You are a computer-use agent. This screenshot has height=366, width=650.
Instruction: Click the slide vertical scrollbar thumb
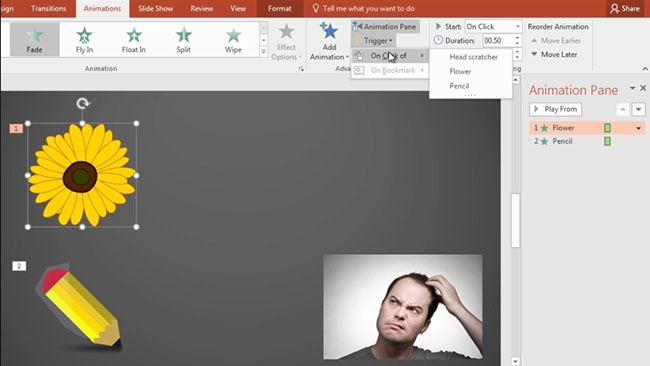click(515, 220)
